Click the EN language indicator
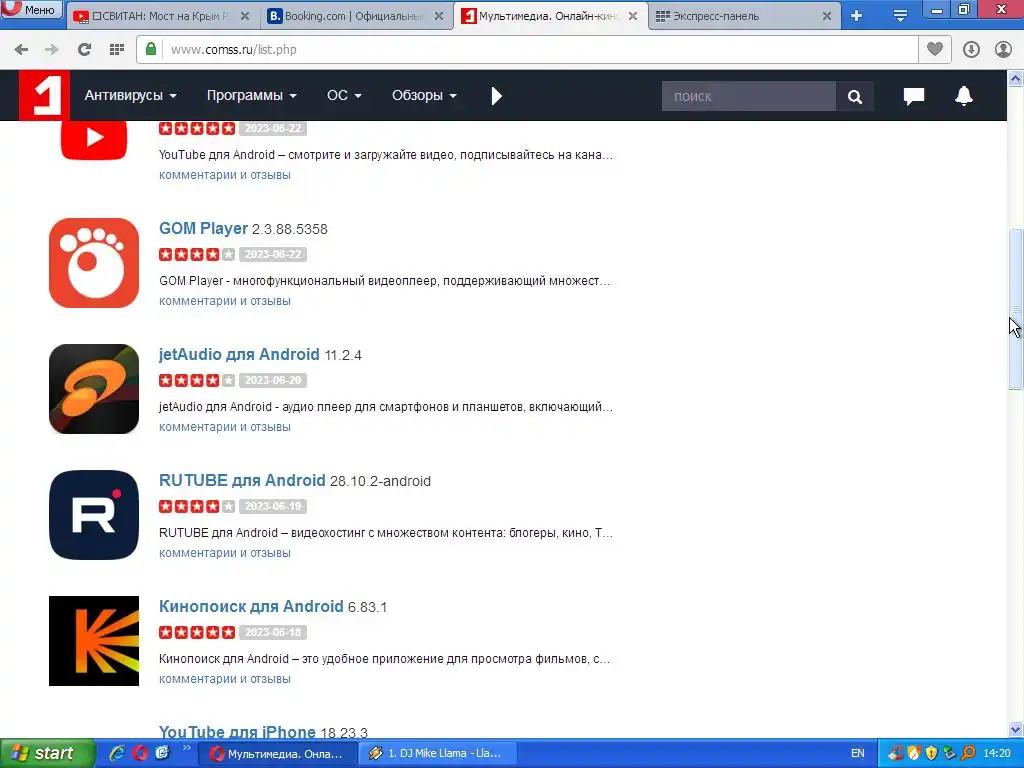Screen dimensions: 1024x768 pos(857,754)
